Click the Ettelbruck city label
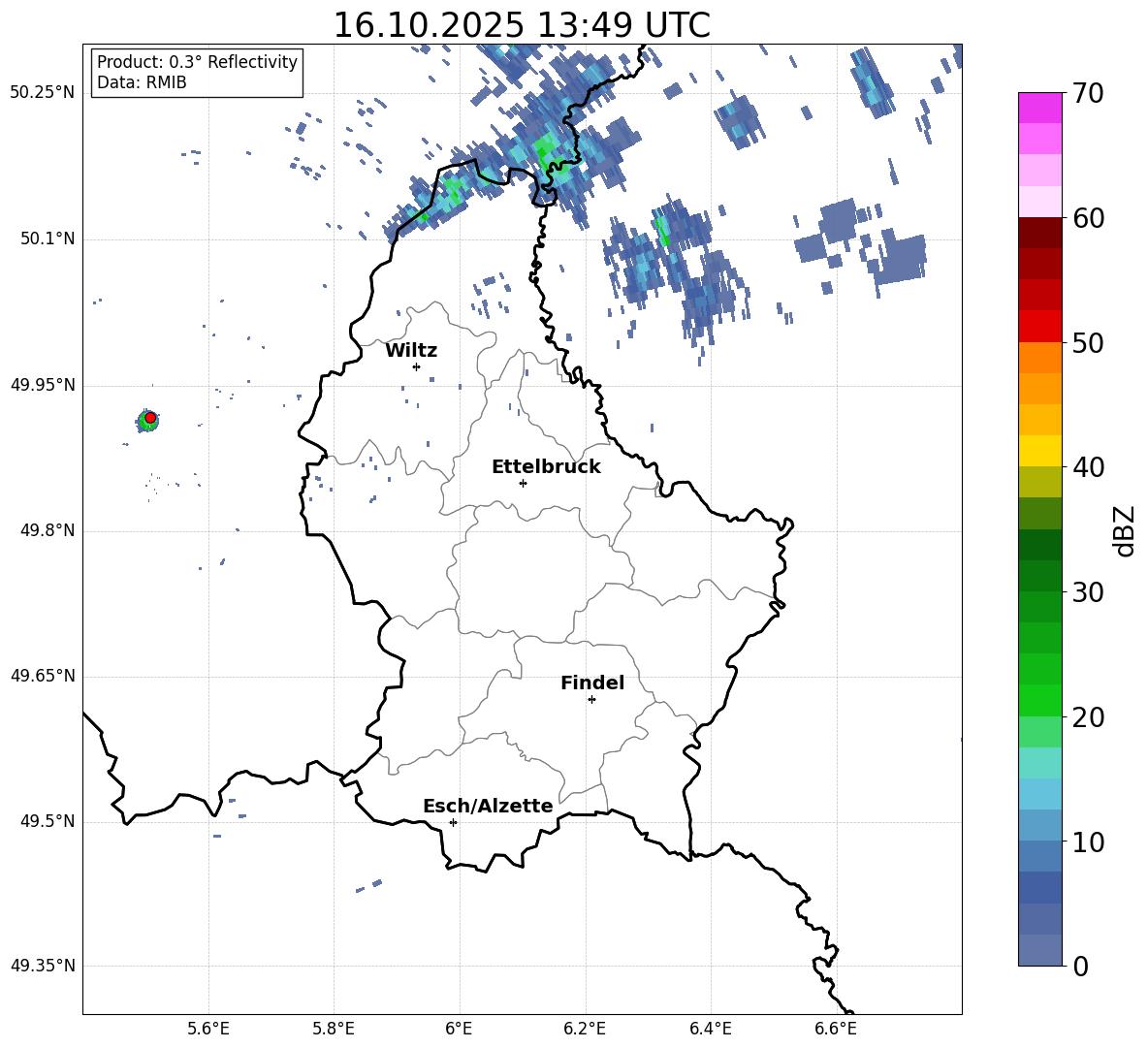This screenshot has width=1148, height=1048. pyautogui.click(x=546, y=467)
